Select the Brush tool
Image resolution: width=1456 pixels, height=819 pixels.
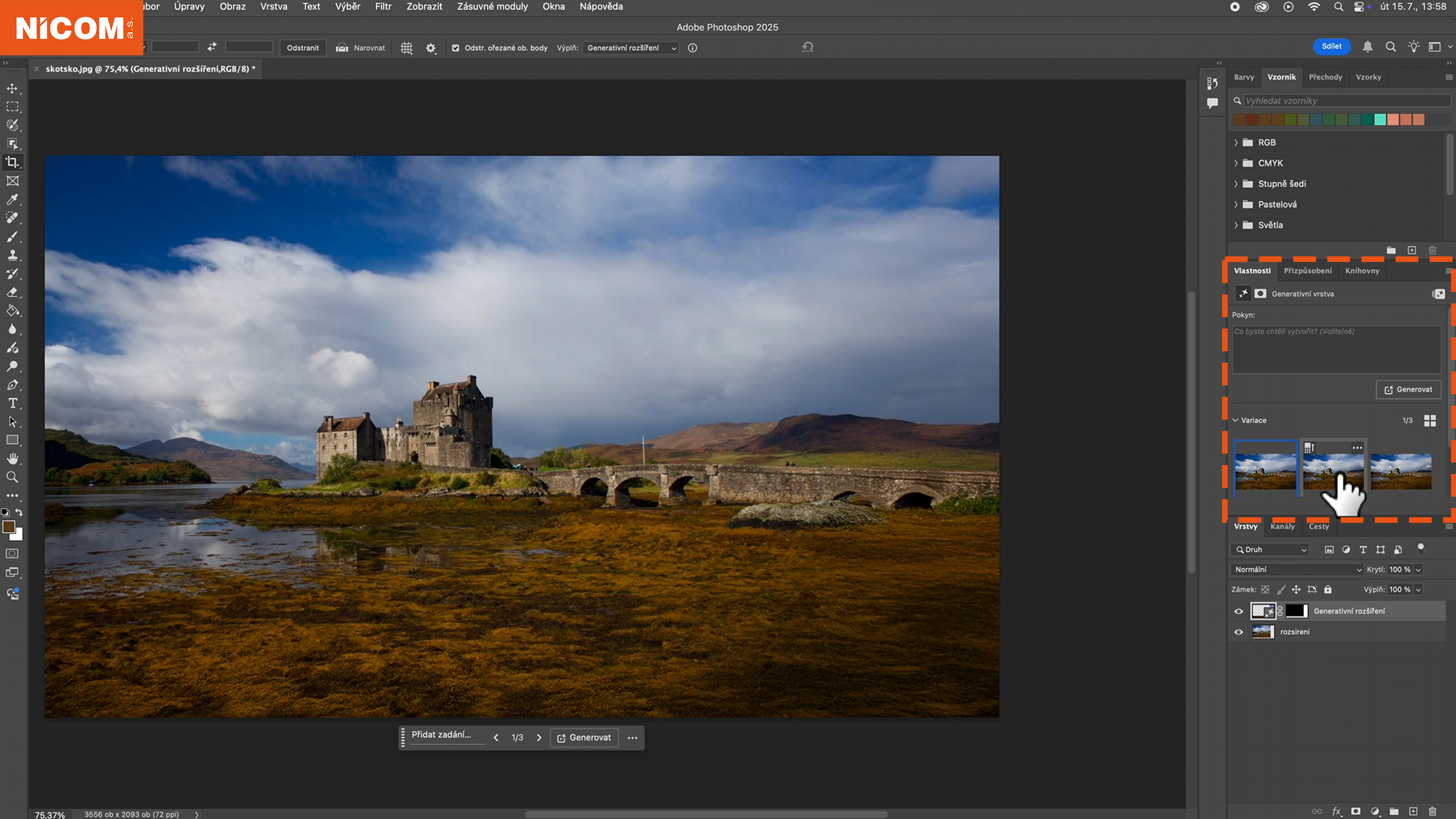(12, 236)
